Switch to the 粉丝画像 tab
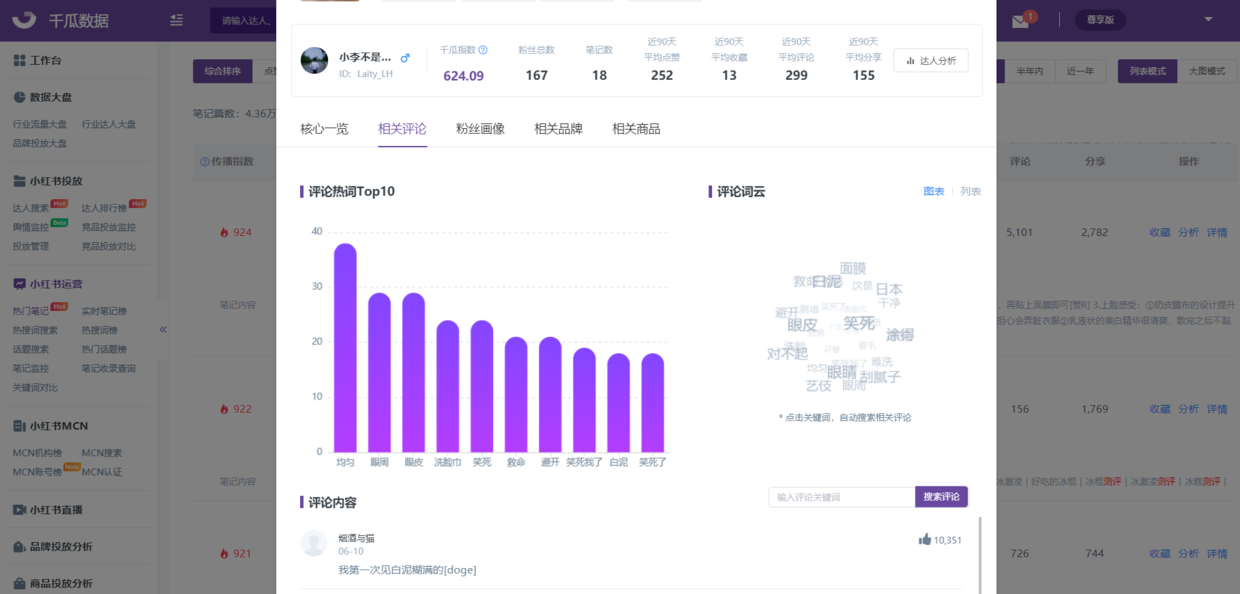This screenshot has width=1240, height=594. pos(480,129)
